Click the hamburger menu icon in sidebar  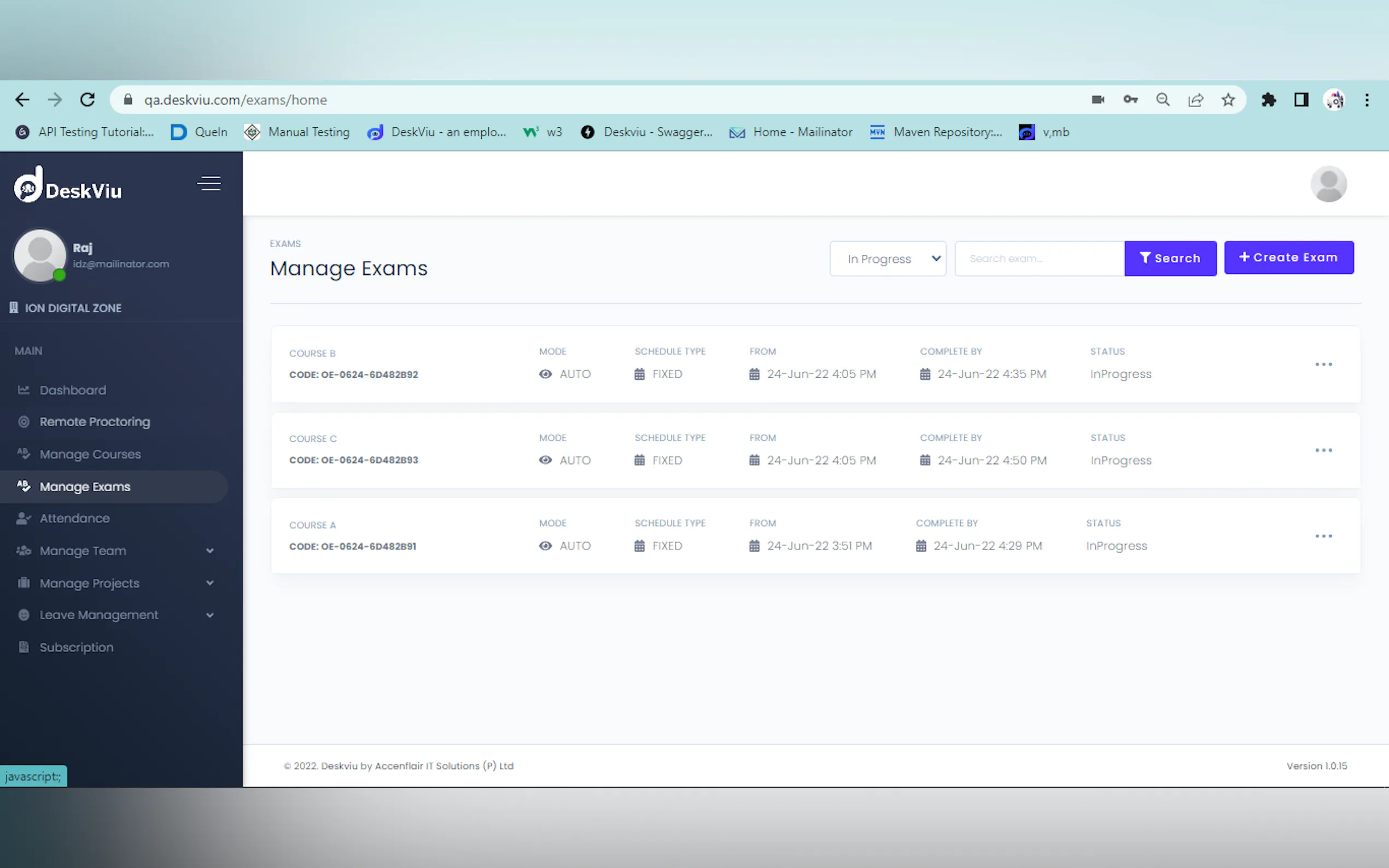click(x=209, y=183)
